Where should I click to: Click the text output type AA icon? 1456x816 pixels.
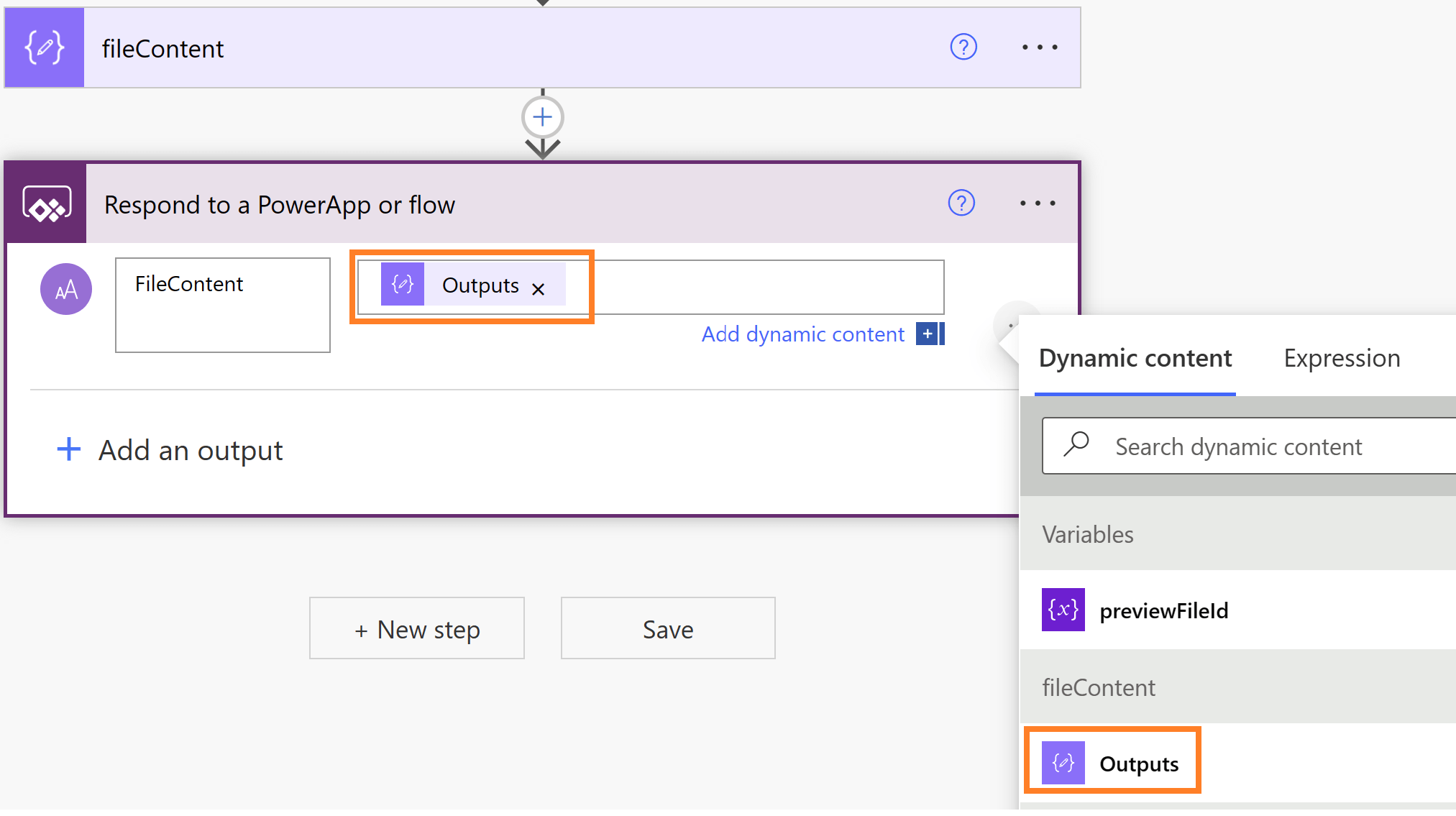pos(66,289)
